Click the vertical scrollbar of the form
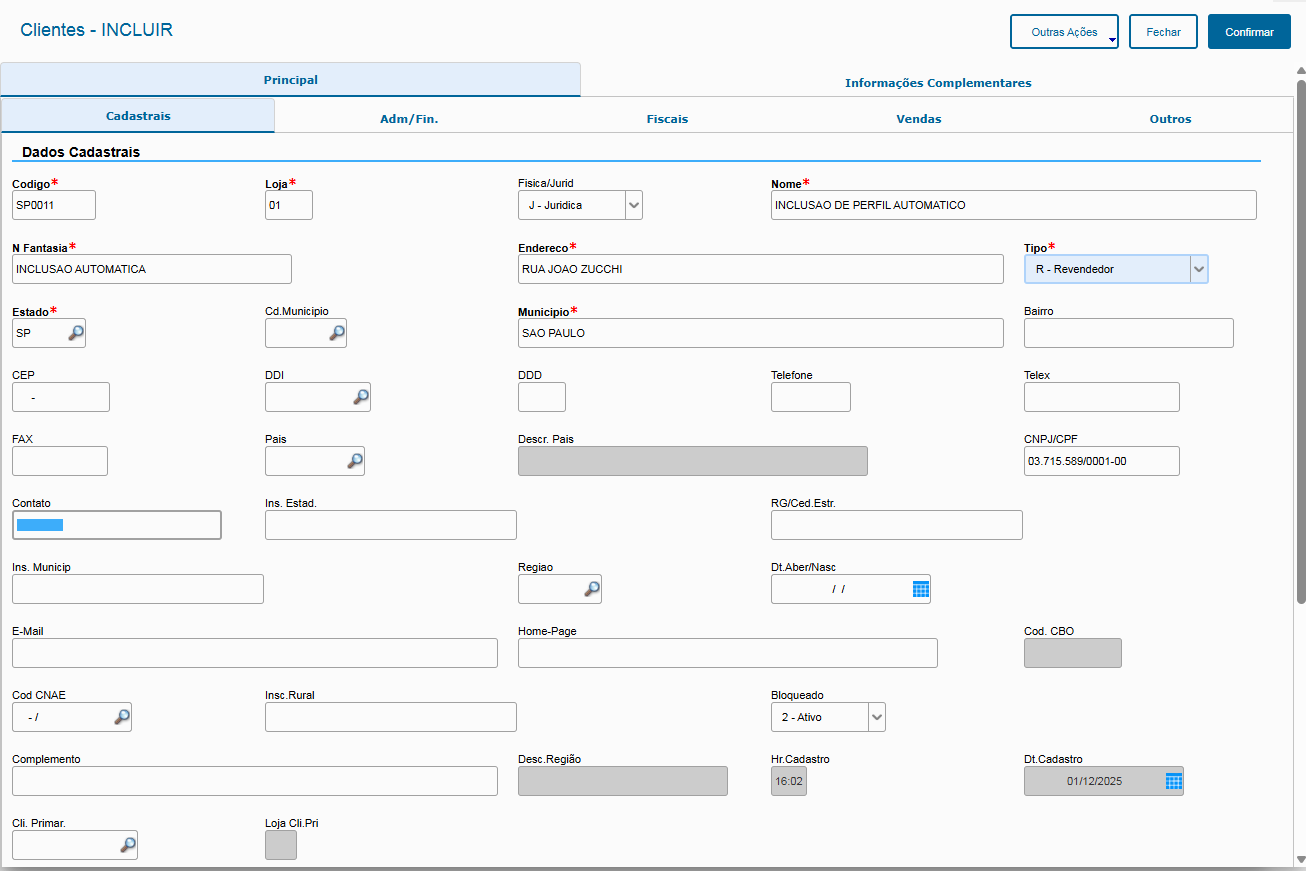1306x871 pixels. (x=1301, y=340)
